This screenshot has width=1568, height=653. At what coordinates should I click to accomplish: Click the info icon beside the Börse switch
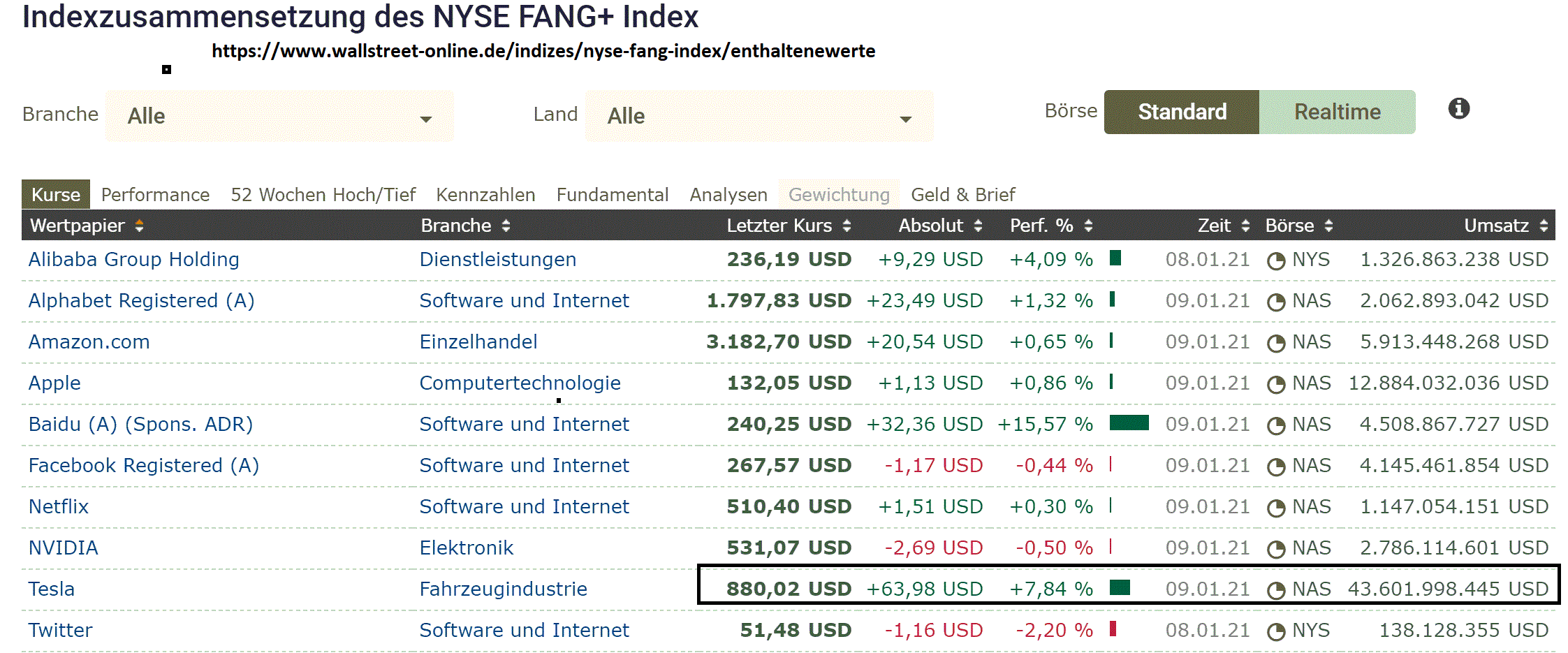coord(1460,108)
